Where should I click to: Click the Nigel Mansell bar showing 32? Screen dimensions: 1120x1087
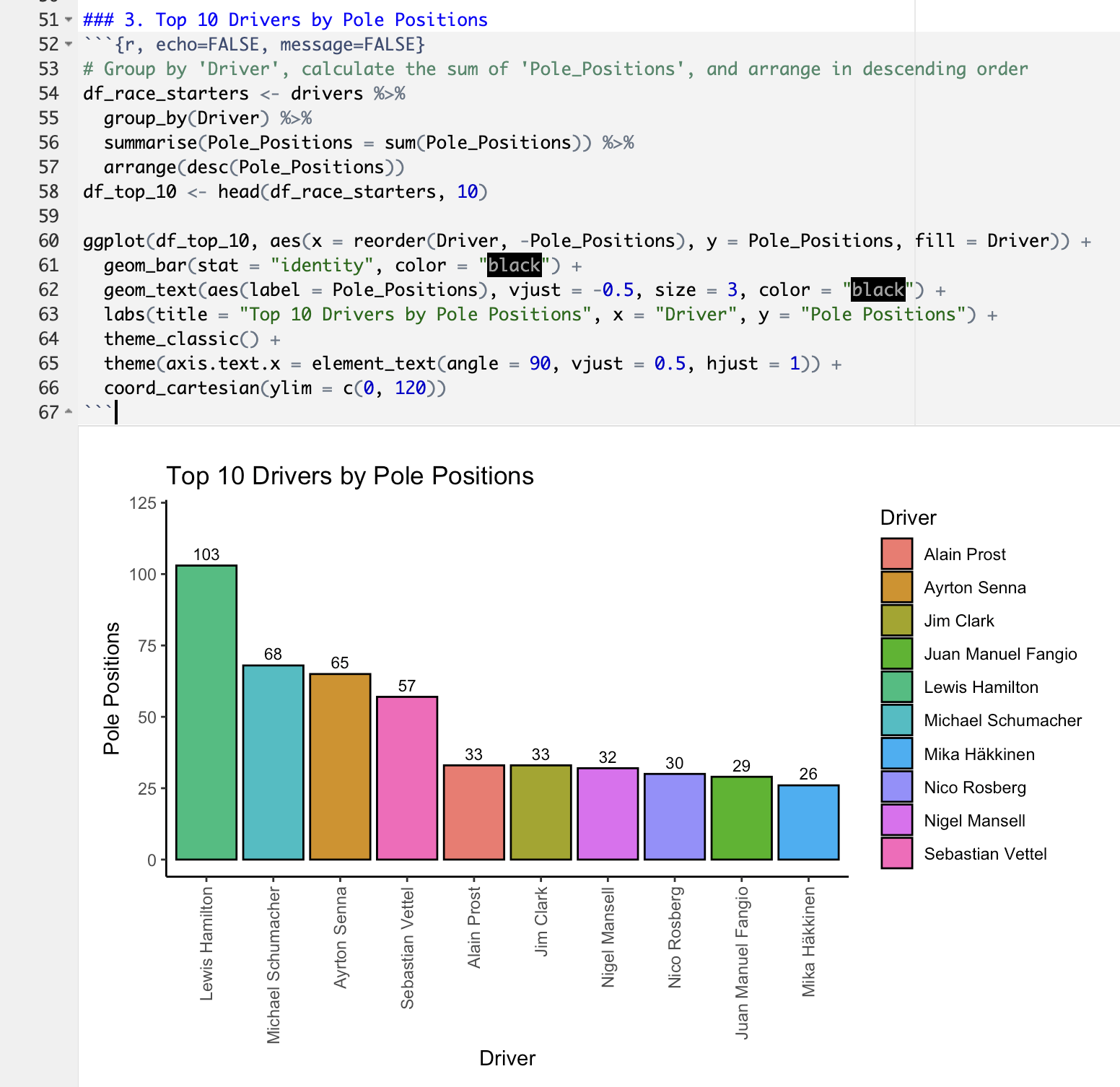[x=608, y=813]
